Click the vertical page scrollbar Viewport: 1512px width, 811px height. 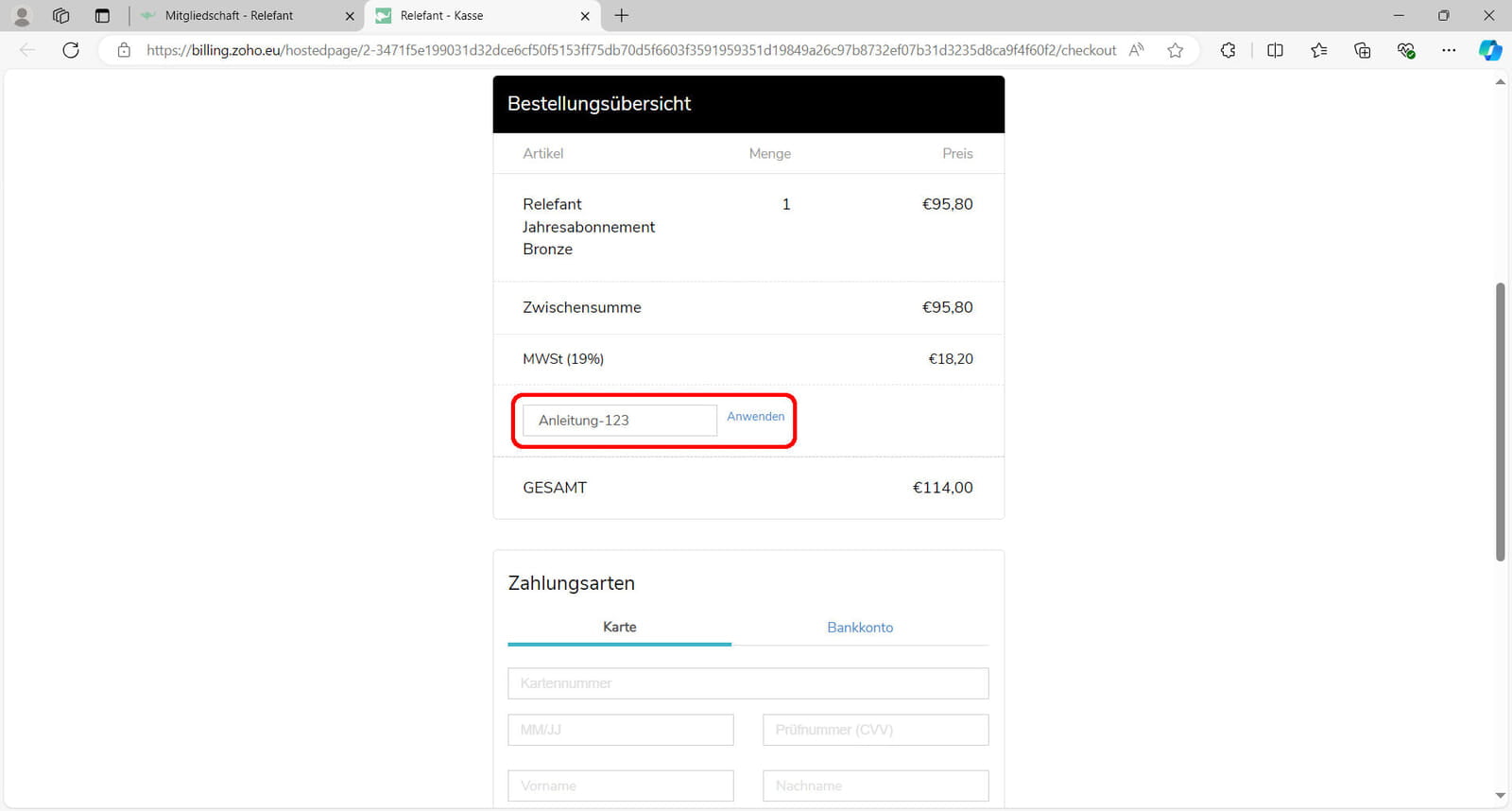(x=1500, y=422)
